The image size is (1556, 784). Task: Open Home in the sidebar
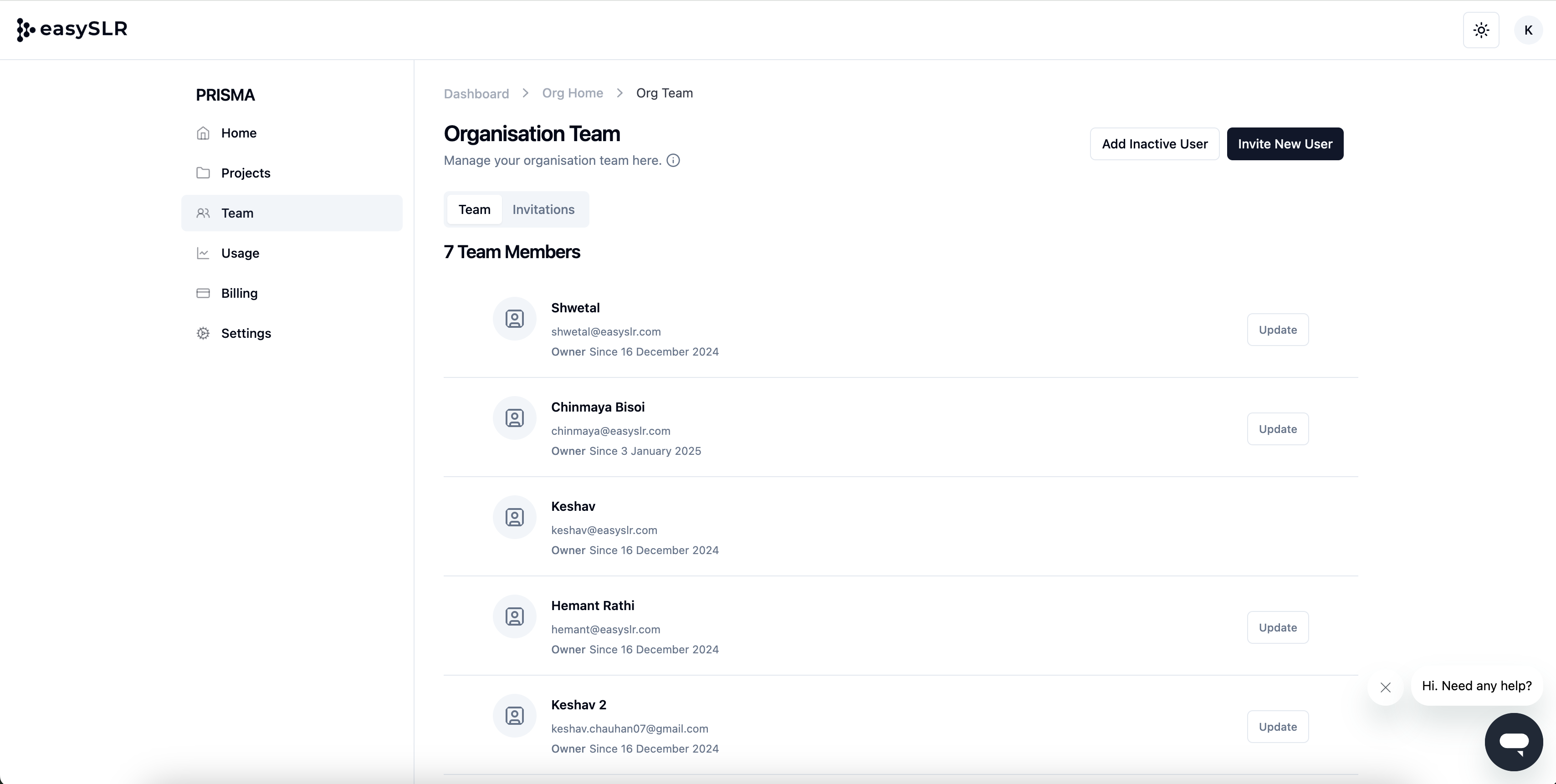click(x=292, y=133)
